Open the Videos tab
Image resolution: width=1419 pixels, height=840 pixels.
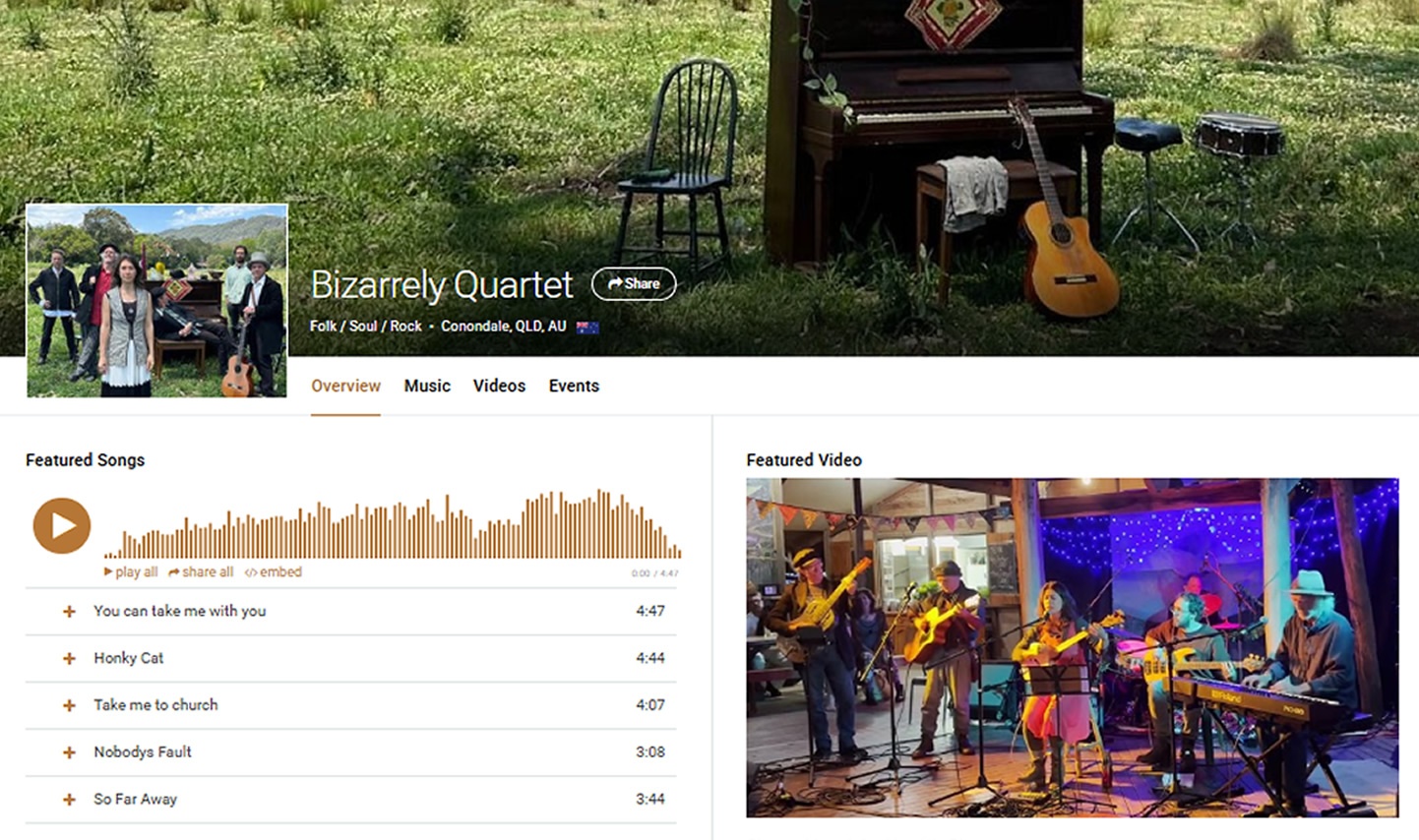pos(499,386)
